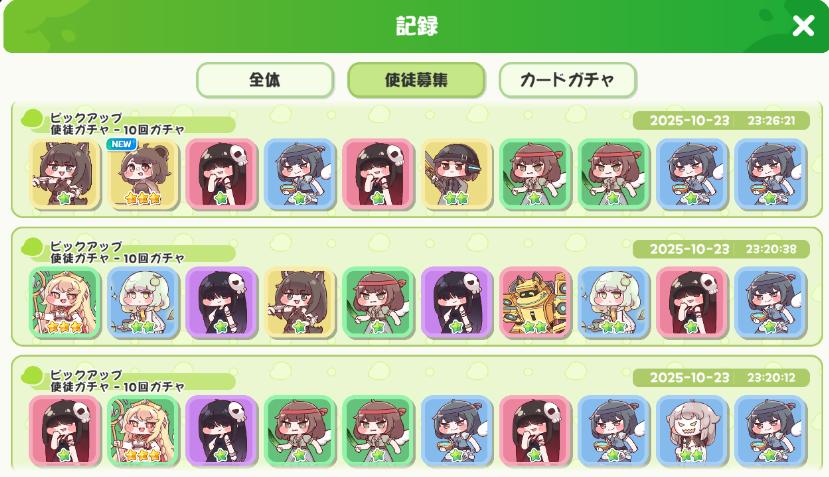Click the first pink skull girl in bottom row

(65, 431)
